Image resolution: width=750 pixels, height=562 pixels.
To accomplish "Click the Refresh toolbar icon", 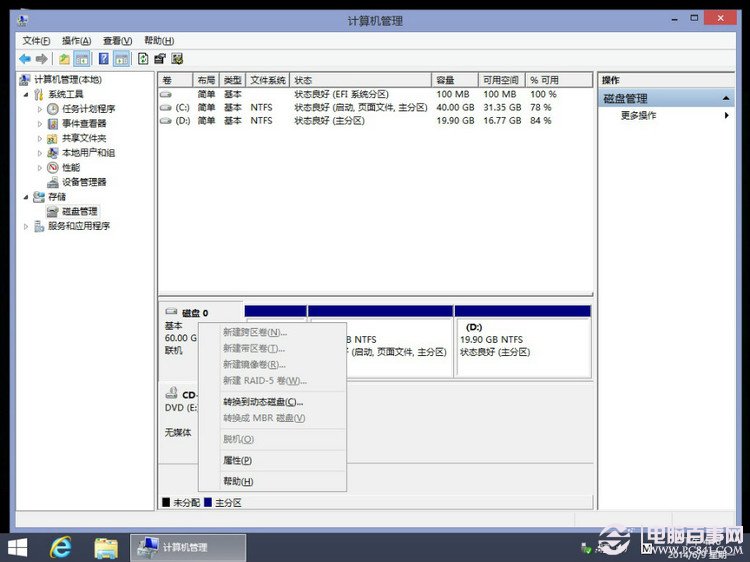I will [x=143, y=59].
